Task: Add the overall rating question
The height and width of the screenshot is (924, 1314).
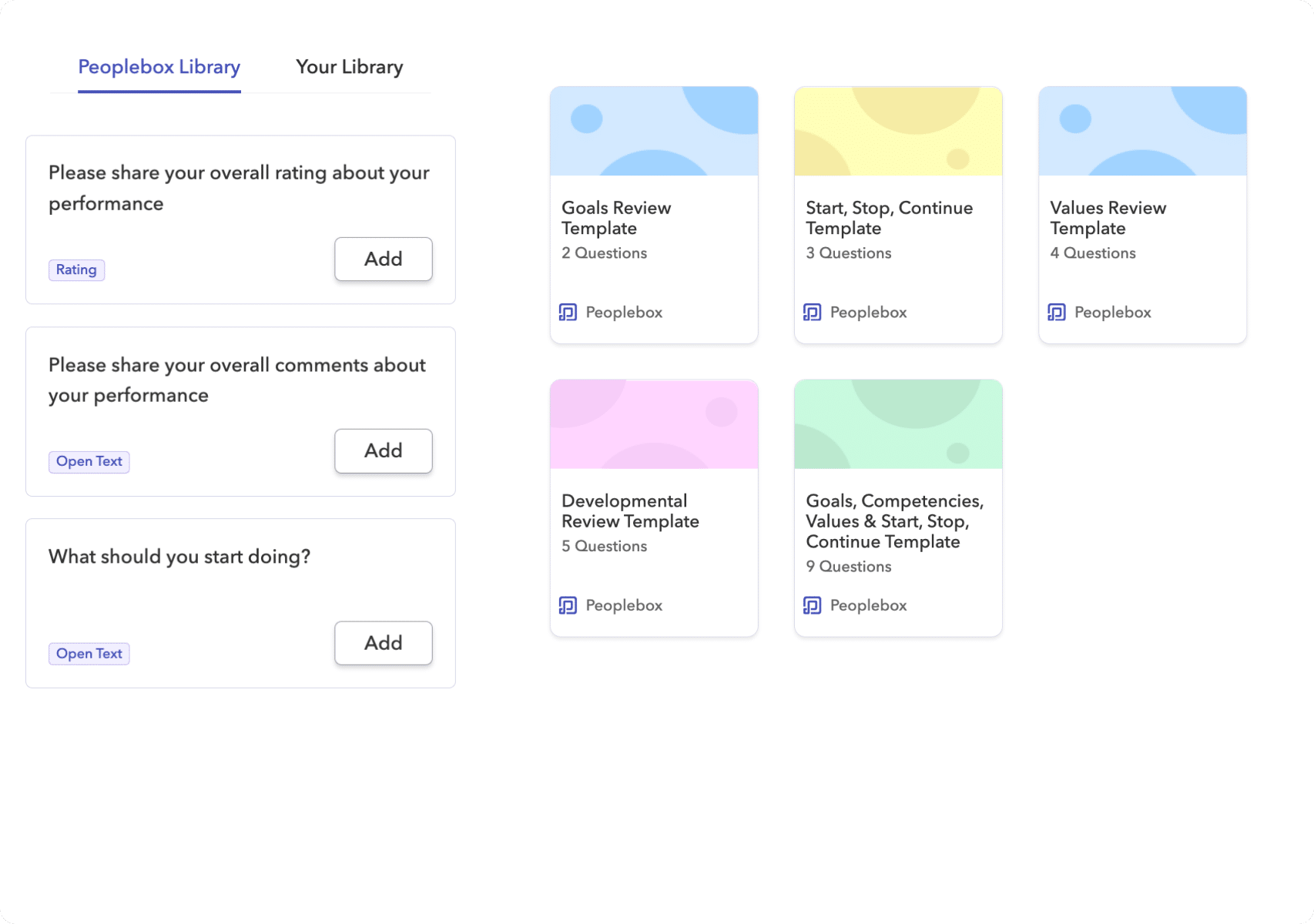Action: point(384,259)
